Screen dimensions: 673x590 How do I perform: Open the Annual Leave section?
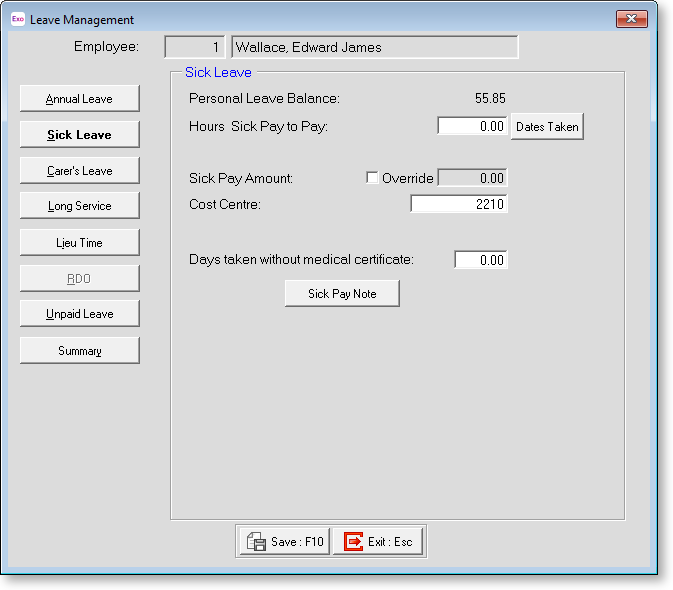tap(79, 99)
